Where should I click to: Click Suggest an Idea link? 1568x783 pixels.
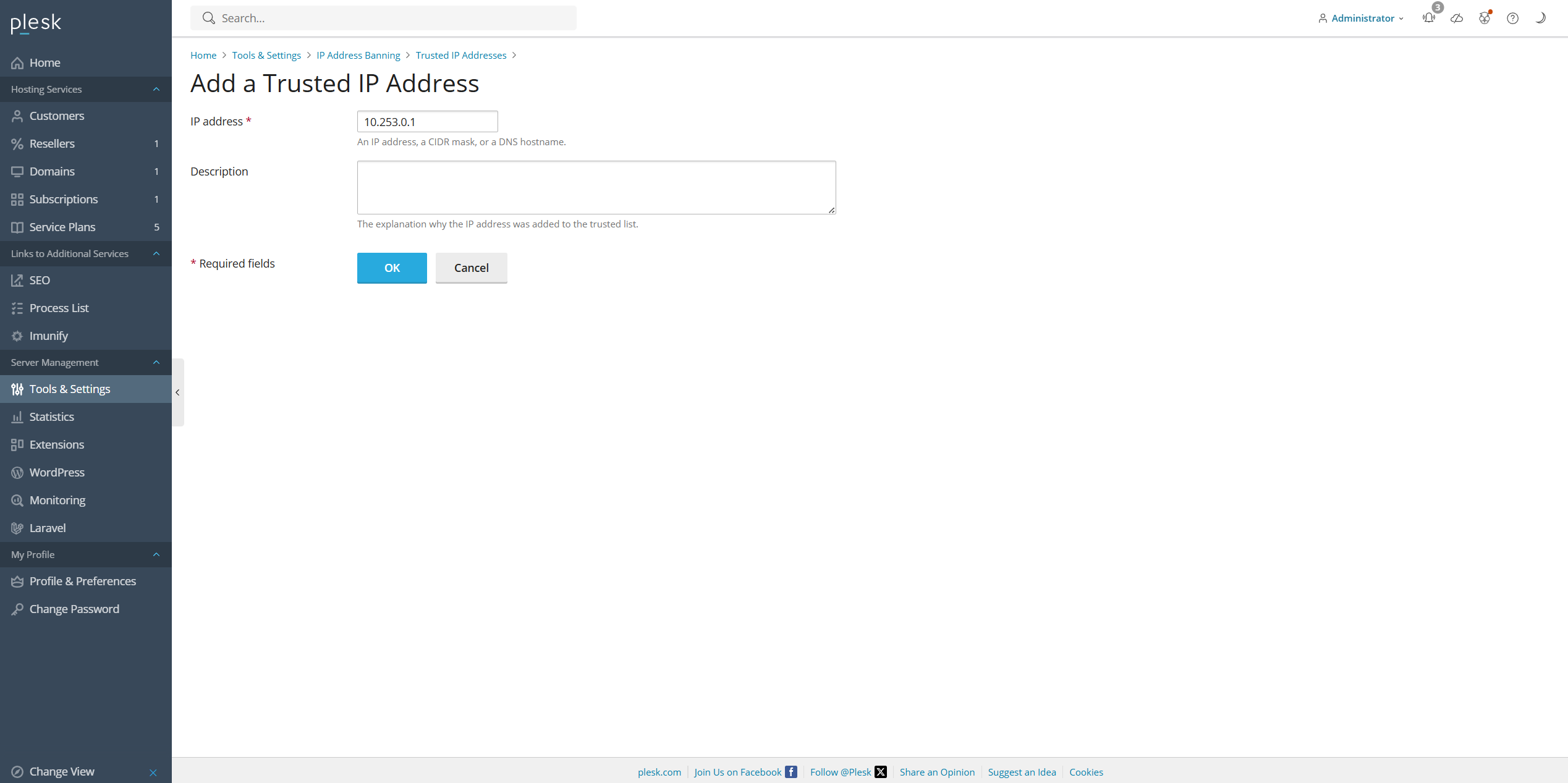(x=1022, y=772)
